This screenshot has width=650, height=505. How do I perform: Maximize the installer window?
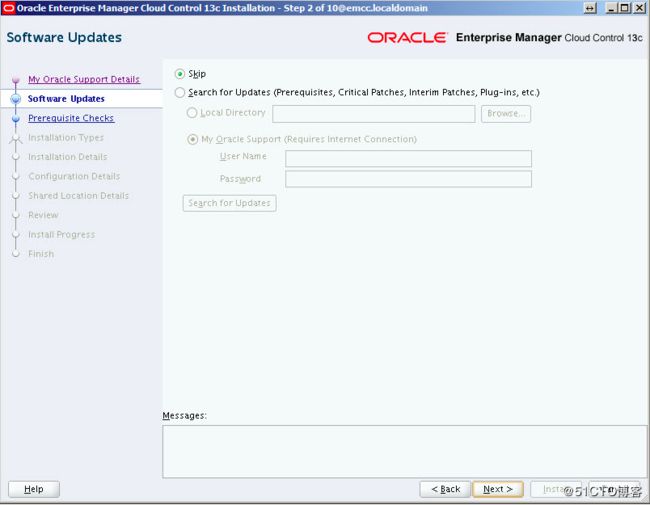[x=624, y=8]
